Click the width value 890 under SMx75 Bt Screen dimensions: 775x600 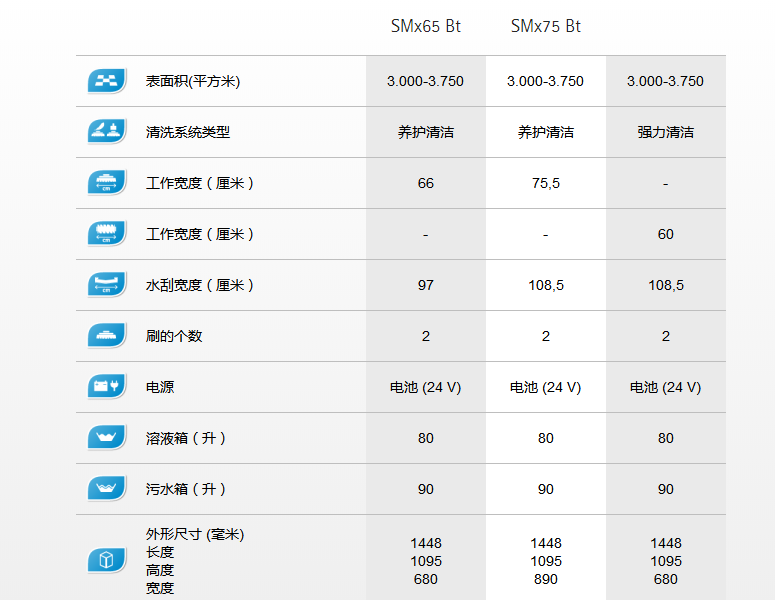tap(546, 579)
